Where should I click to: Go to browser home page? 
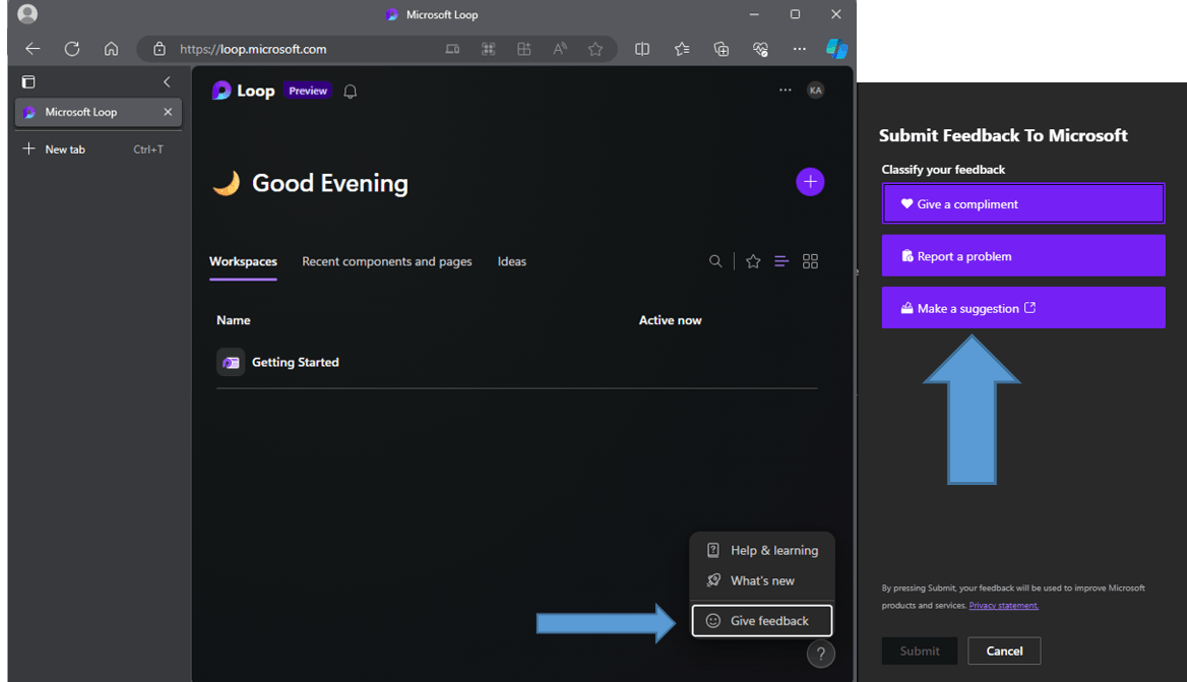[111, 49]
